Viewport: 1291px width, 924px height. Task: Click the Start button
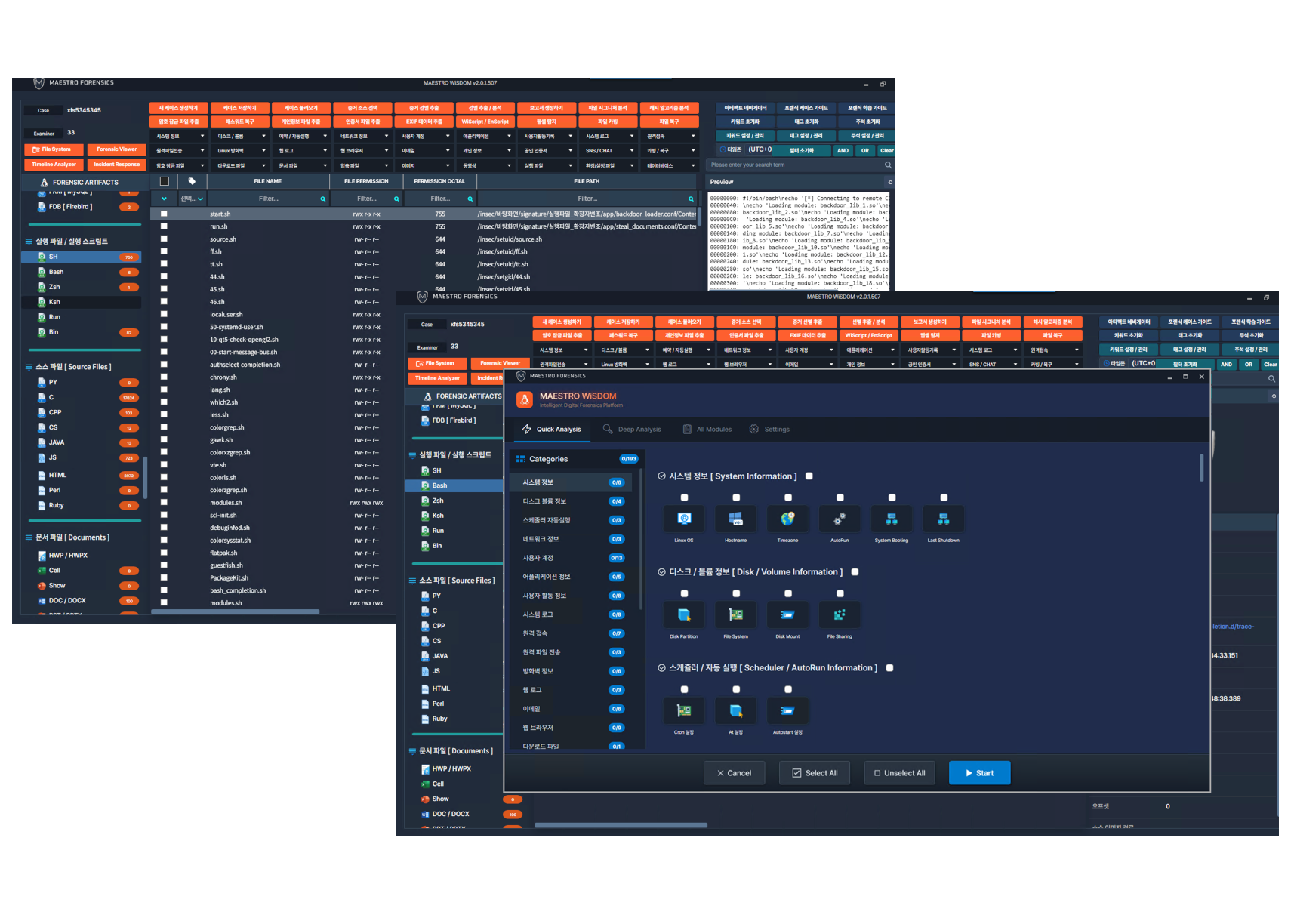click(979, 773)
